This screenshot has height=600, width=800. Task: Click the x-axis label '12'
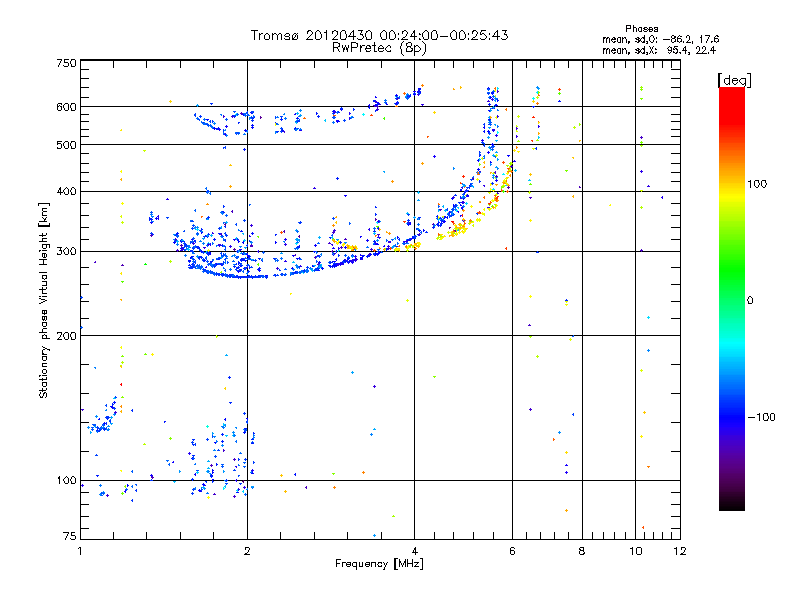(x=680, y=551)
